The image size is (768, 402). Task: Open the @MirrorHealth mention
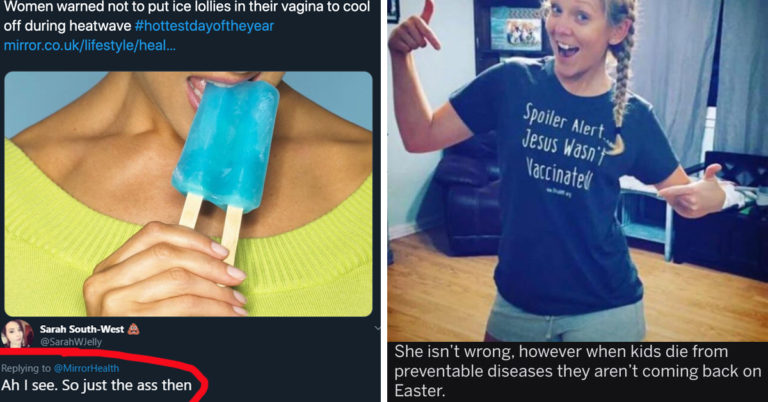click(86, 368)
